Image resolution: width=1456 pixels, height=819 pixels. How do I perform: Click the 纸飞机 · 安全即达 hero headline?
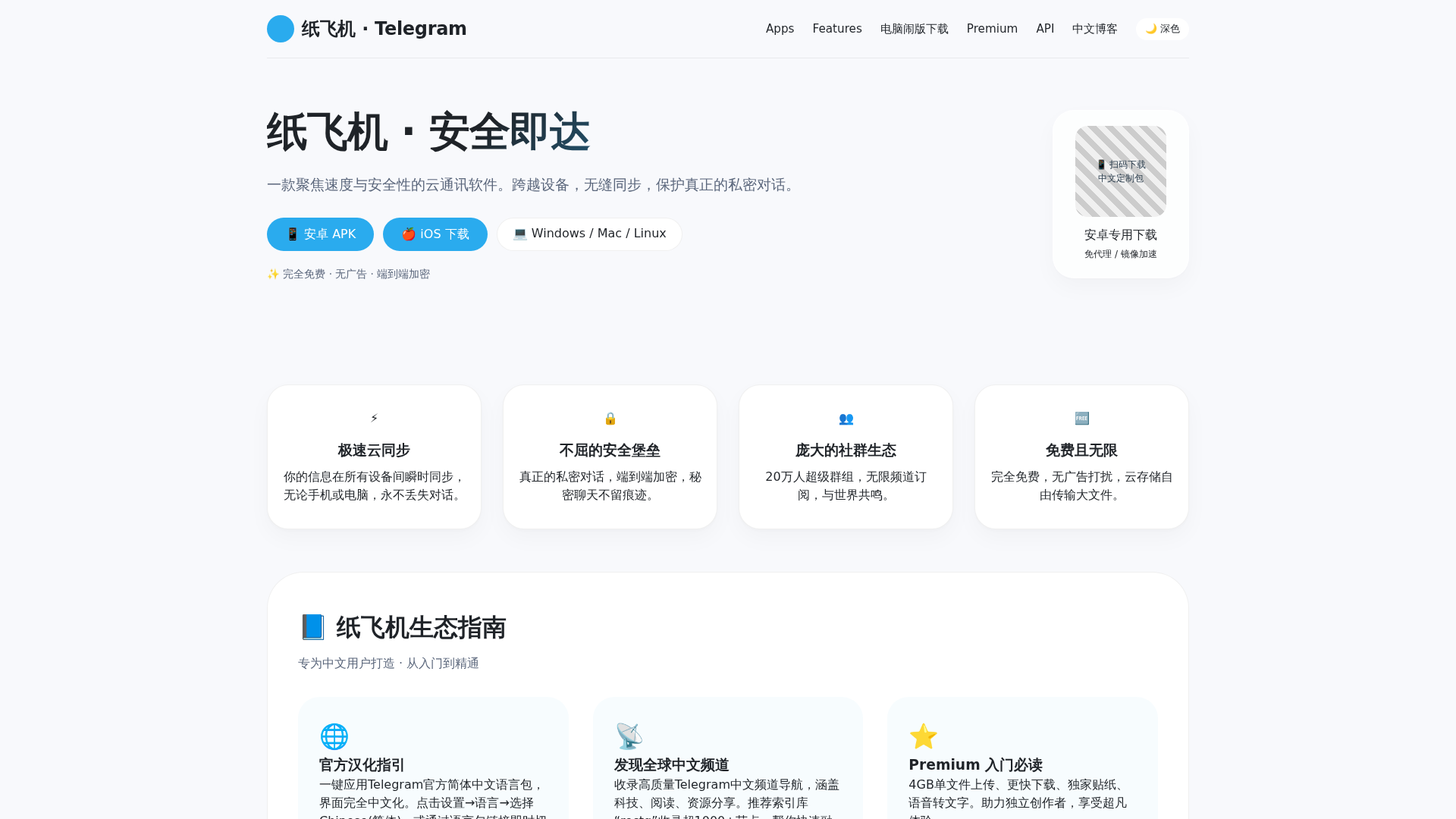[428, 133]
